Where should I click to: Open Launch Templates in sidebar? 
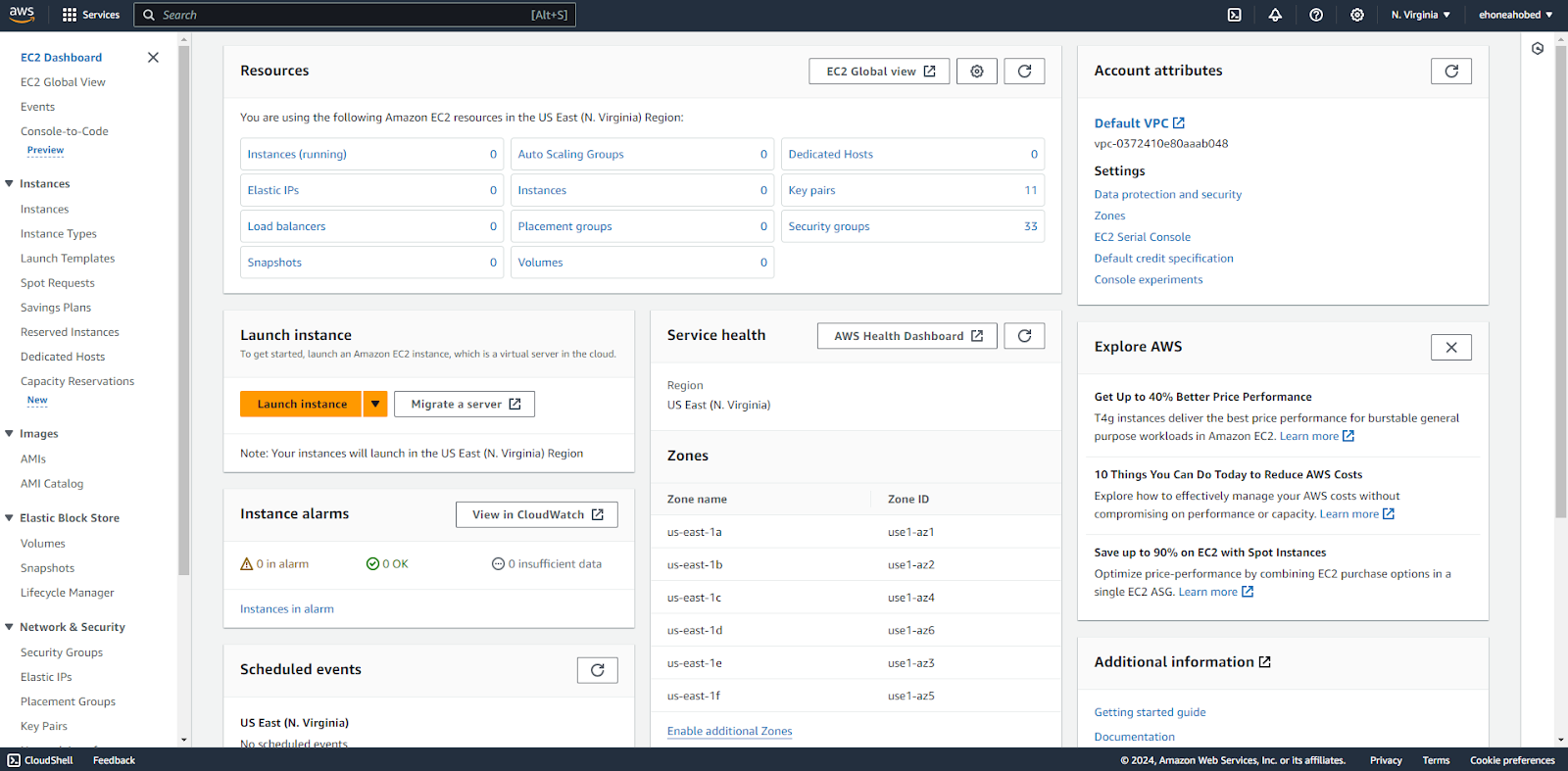pos(68,259)
